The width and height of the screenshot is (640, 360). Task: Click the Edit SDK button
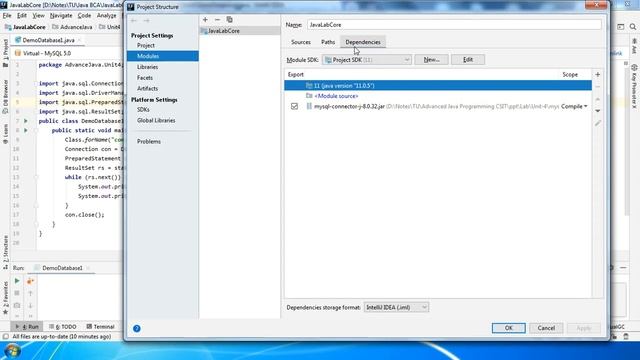click(468, 60)
